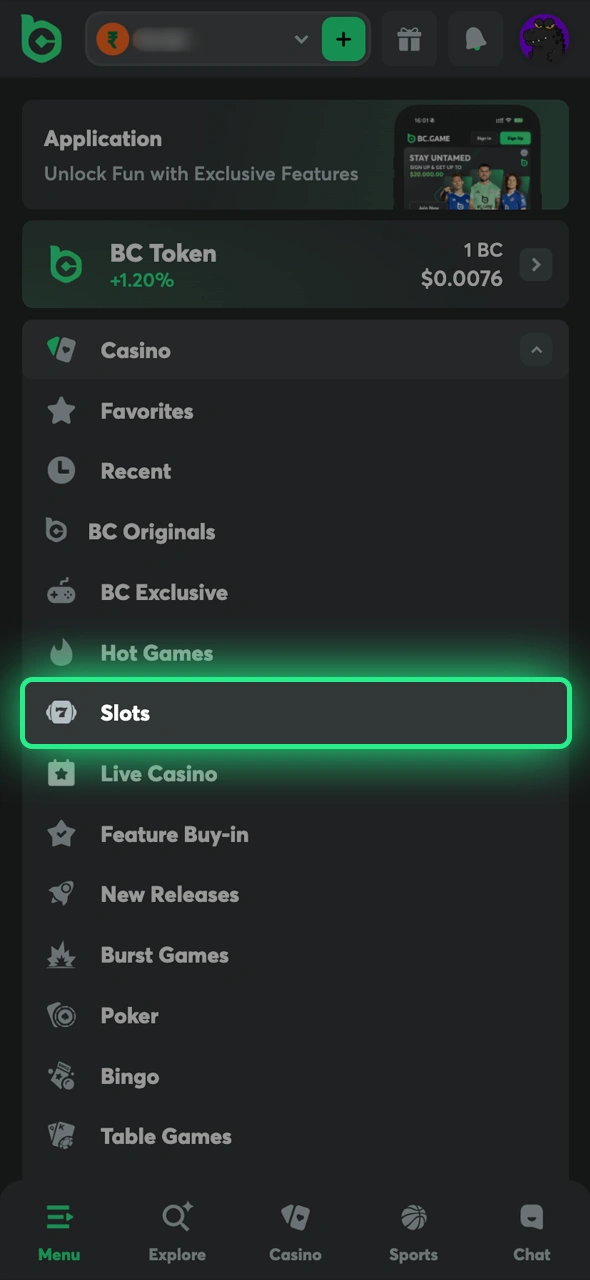Open notifications via the bell icon
The width and height of the screenshot is (590, 1280).
point(474,39)
